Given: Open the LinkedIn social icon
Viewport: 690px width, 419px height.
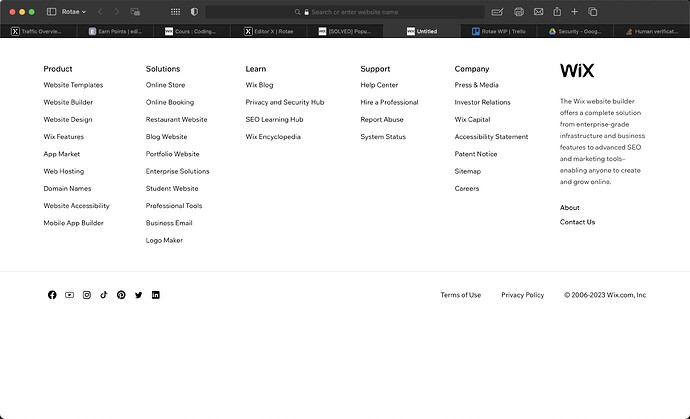Looking at the screenshot, I should pyautogui.click(x=156, y=295).
